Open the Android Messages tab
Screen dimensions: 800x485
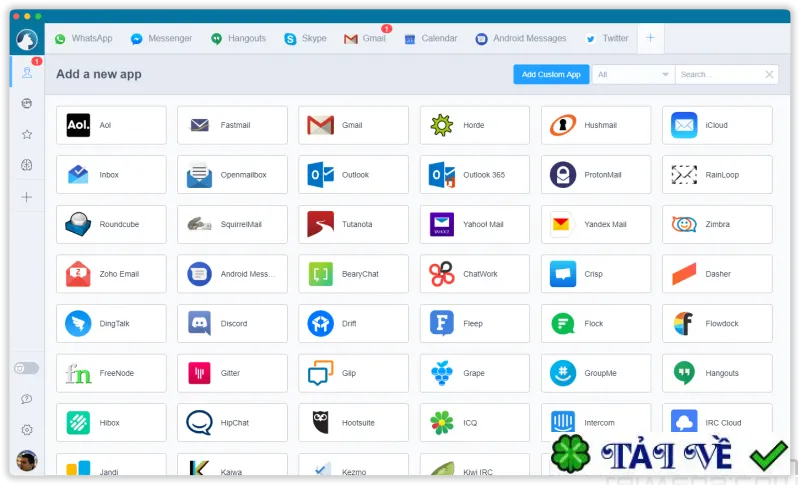pos(521,38)
